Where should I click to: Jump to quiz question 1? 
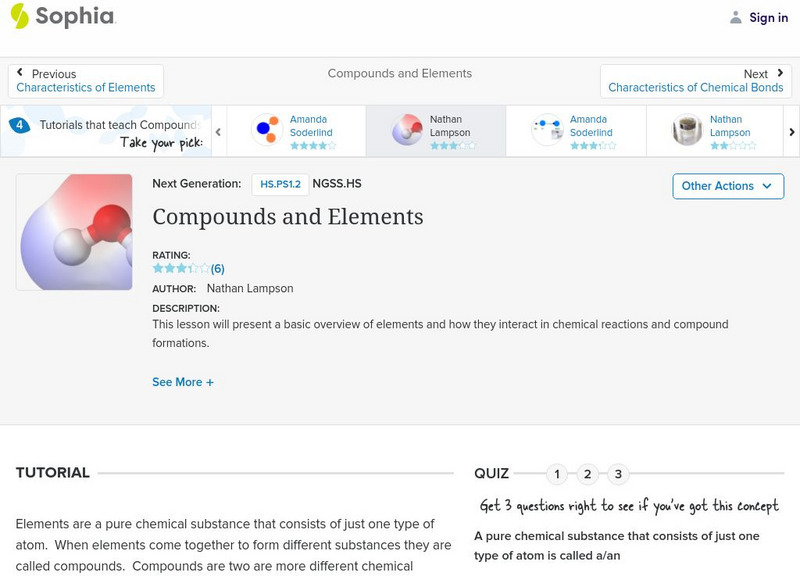pos(558,474)
